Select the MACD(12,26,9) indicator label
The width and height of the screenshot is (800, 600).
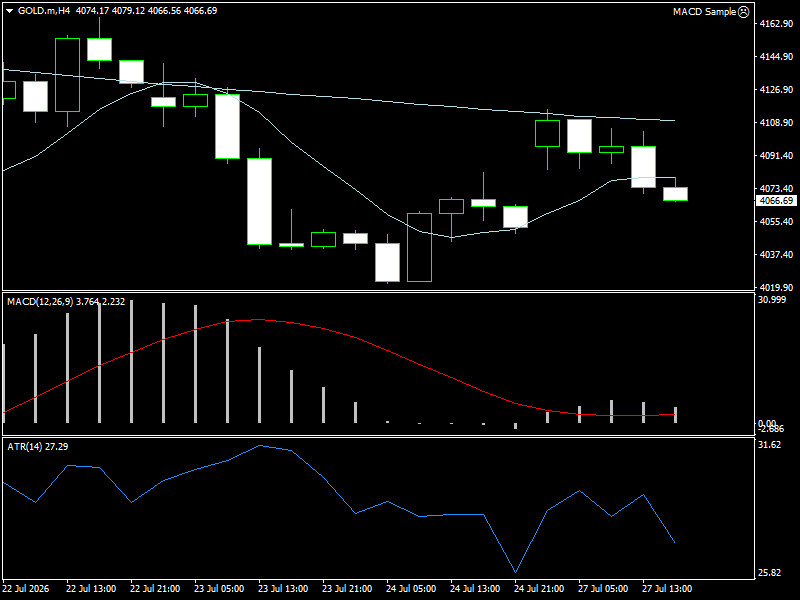tap(40, 302)
